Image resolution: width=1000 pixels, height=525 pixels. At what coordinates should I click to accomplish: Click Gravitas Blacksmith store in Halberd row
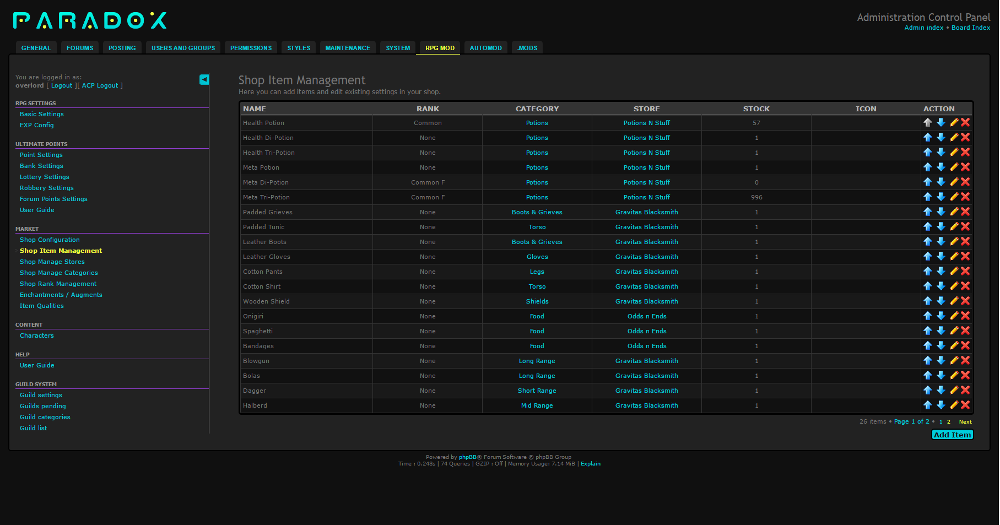(647, 406)
